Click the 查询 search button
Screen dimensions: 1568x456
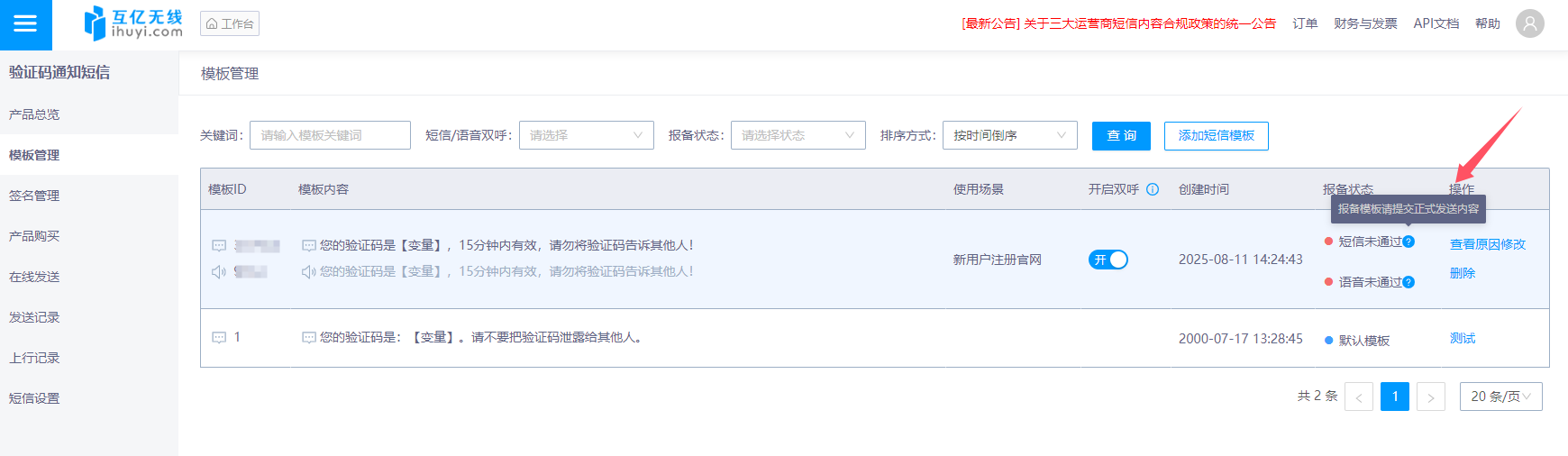[1121, 135]
